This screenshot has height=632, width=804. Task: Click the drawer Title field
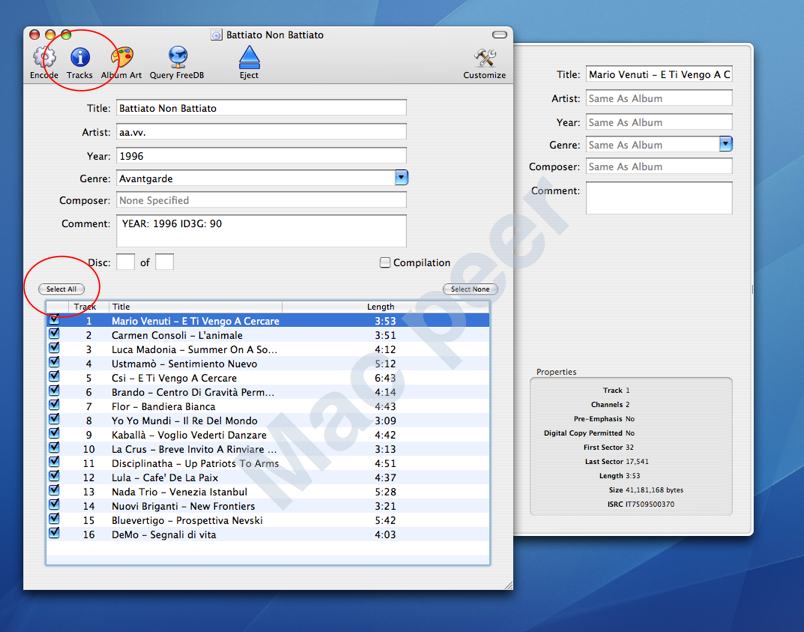[659, 74]
